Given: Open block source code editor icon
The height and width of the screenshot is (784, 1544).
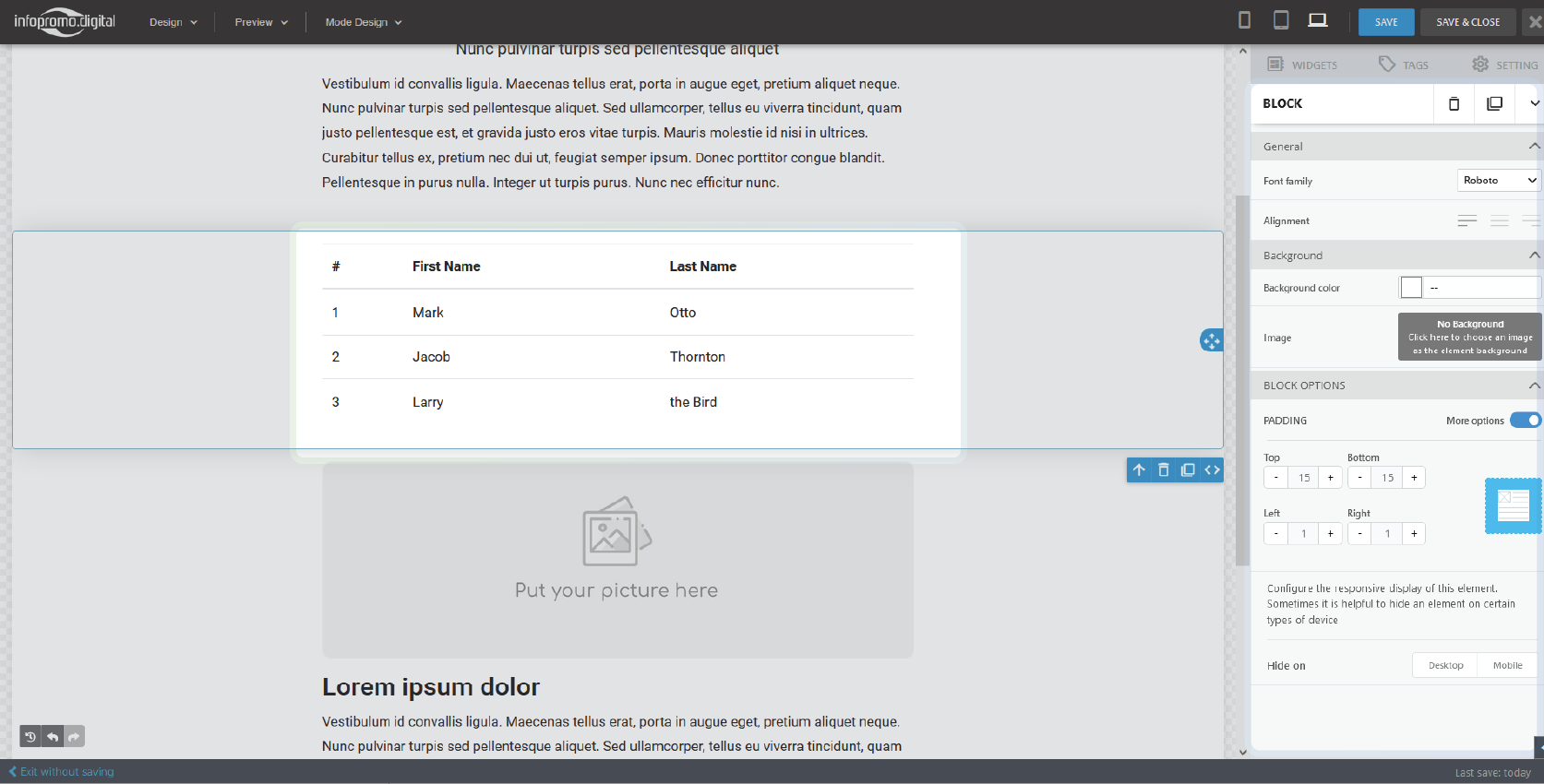Looking at the screenshot, I should pyautogui.click(x=1212, y=469).
